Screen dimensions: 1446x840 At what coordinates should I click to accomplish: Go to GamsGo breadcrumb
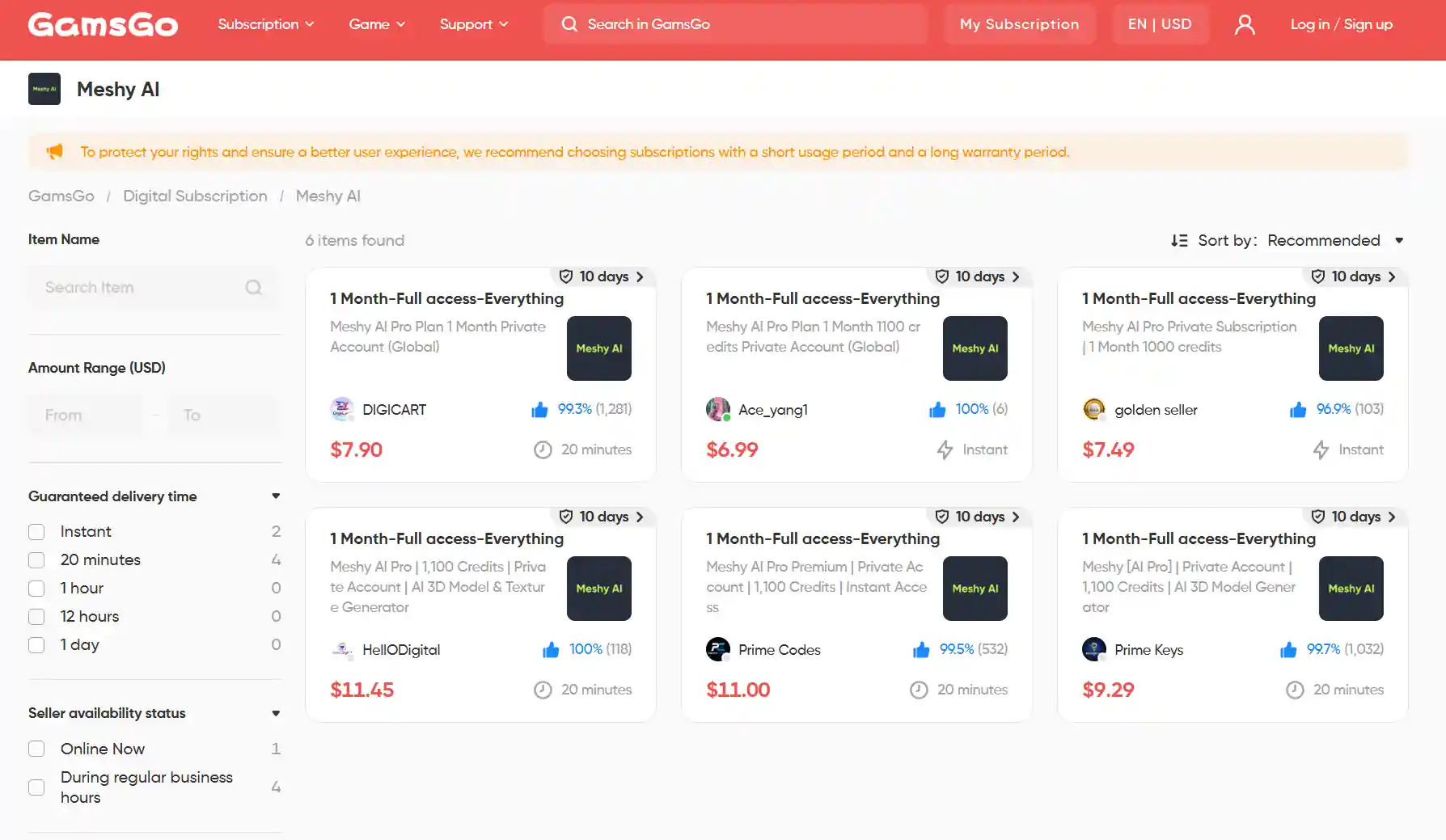click(x=61, y=196)
